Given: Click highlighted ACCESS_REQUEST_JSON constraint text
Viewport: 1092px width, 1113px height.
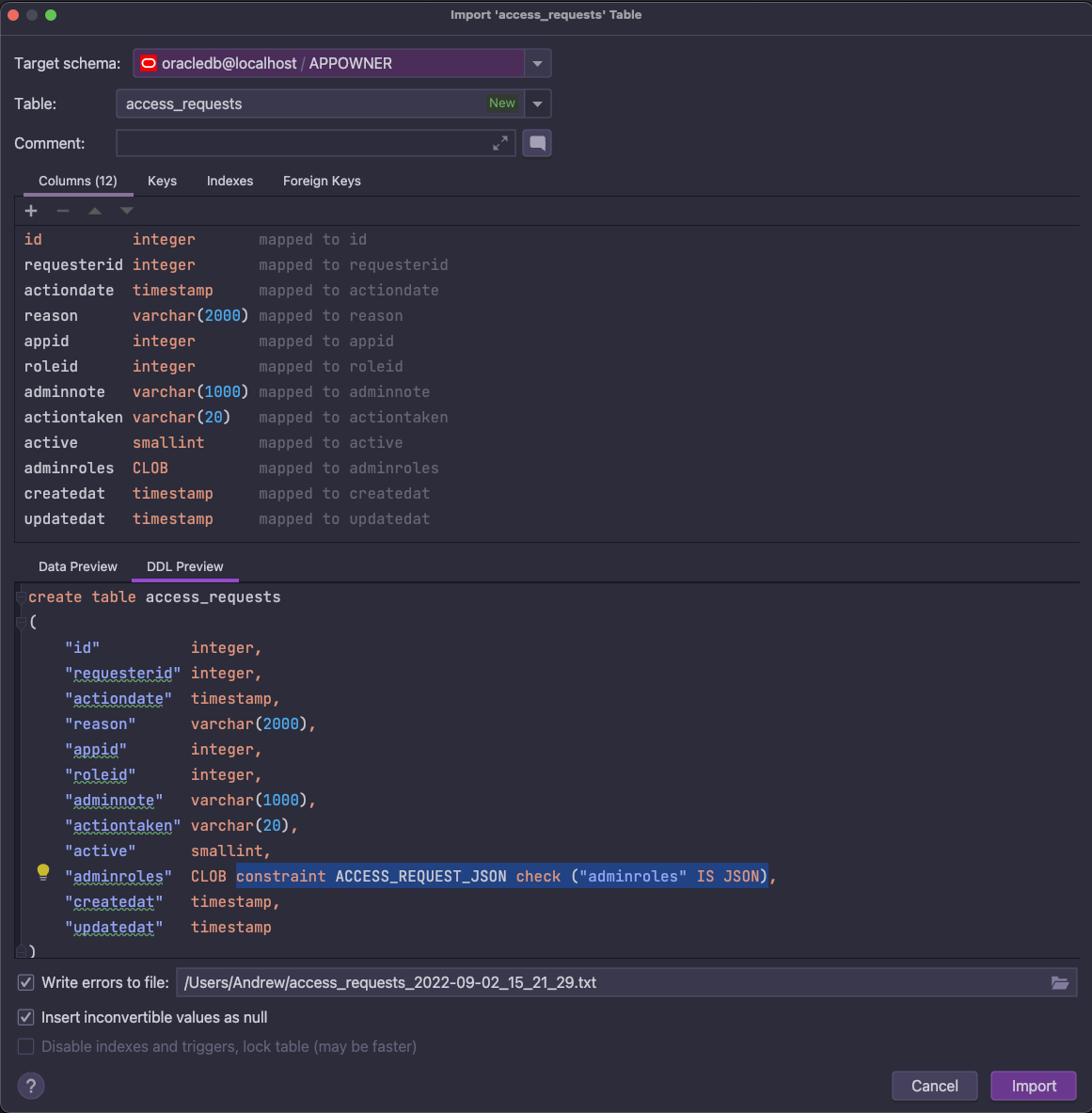Looking at the screenshot, I should (420, 877).
